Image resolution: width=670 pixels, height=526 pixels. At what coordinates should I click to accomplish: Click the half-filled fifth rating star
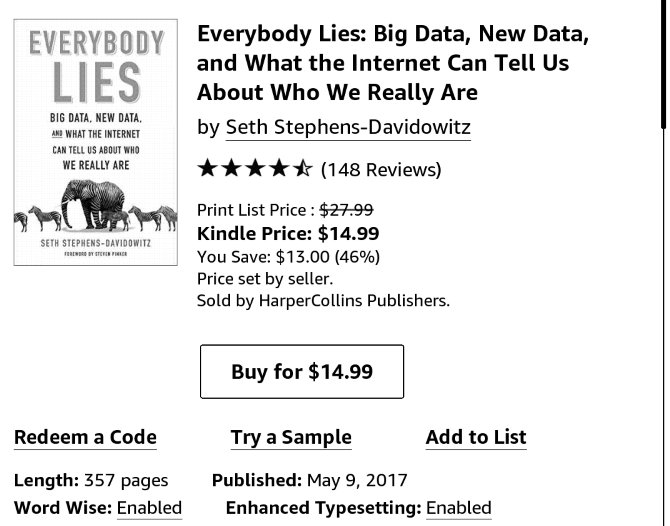[x=303, y=168]
